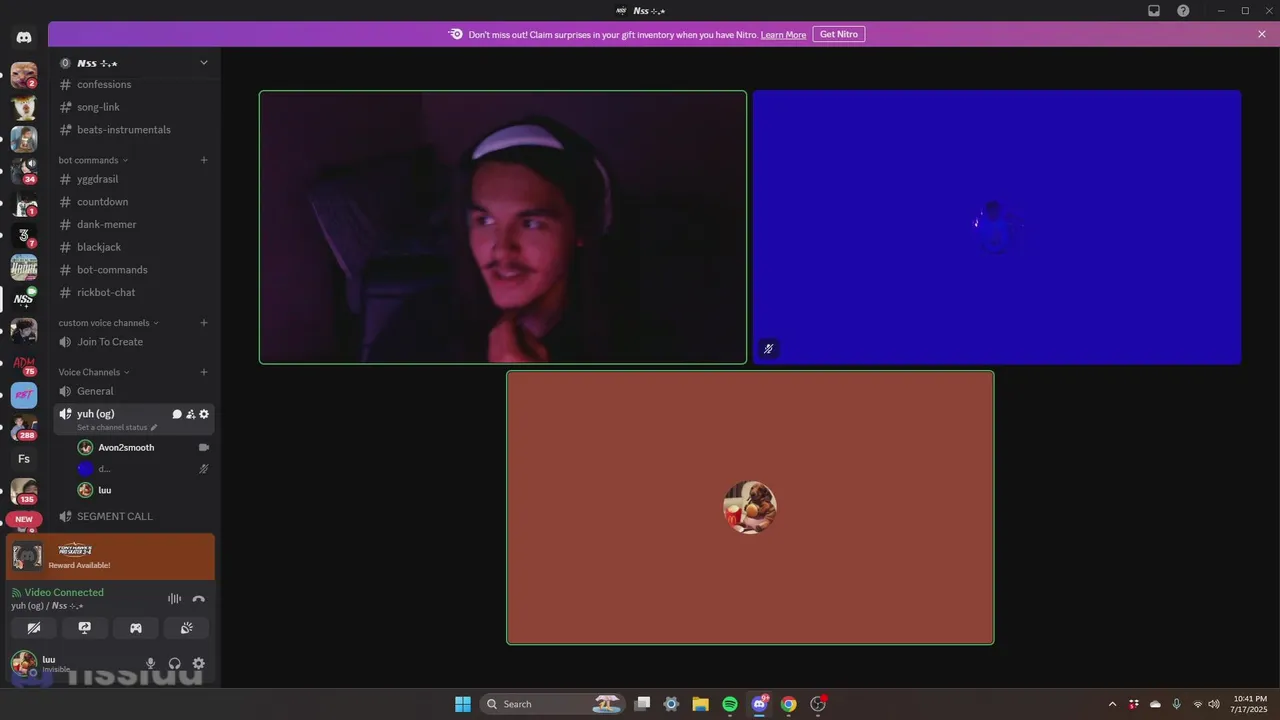Dismiss the Nitro promo banner
The width and height of the screenshot is (1280, 720).
[x=1262, y=34]
